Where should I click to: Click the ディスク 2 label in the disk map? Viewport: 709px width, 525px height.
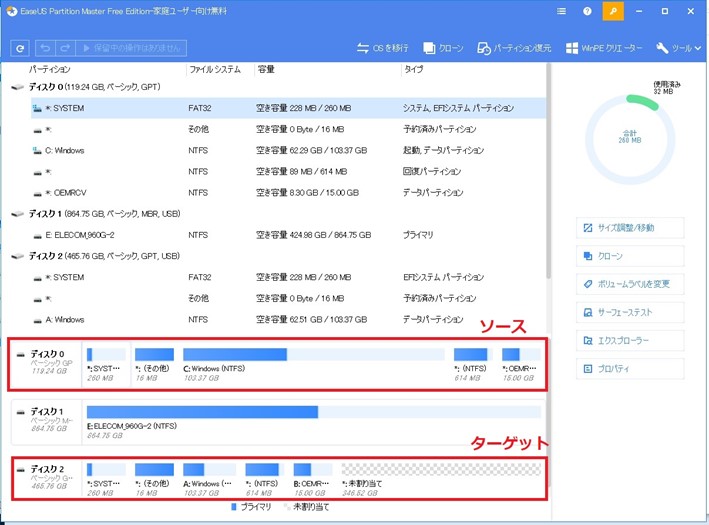tap(47, 469)
